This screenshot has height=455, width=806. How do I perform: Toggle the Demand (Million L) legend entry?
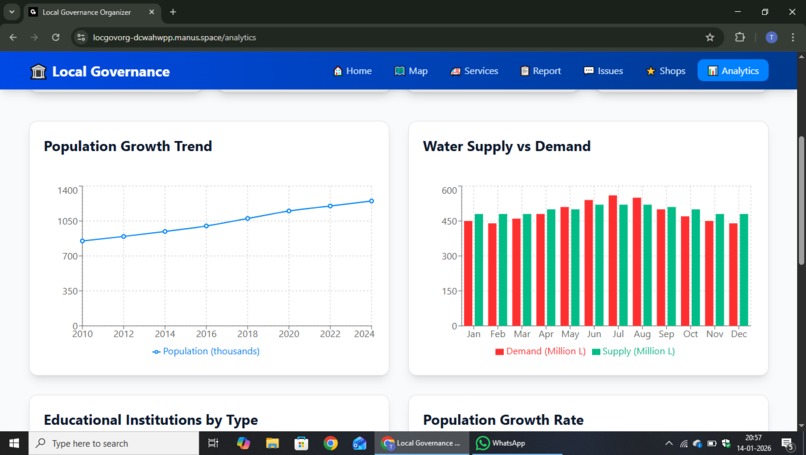[x=540, y=351]
